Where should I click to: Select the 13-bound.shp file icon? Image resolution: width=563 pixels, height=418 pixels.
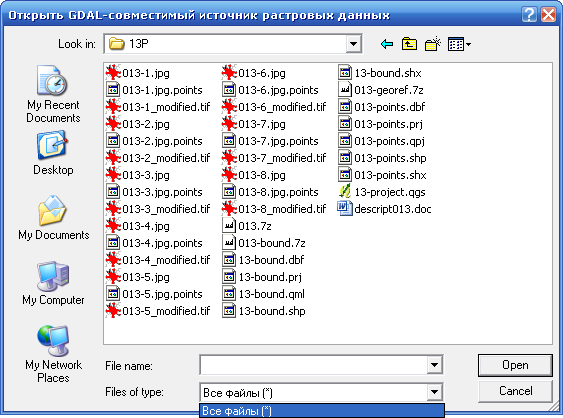[x=229, y=311]
